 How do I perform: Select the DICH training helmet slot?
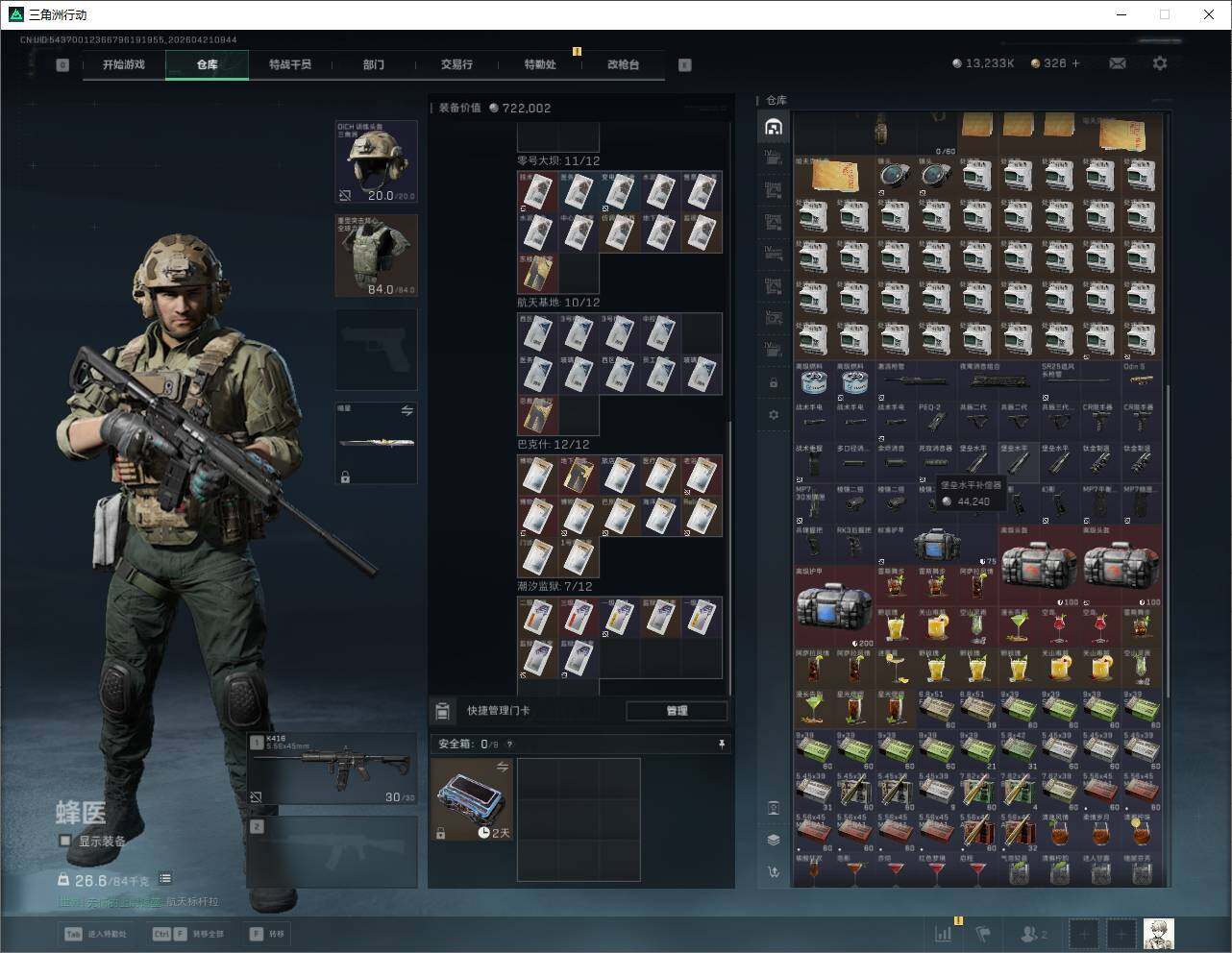(x=377, y=162)
